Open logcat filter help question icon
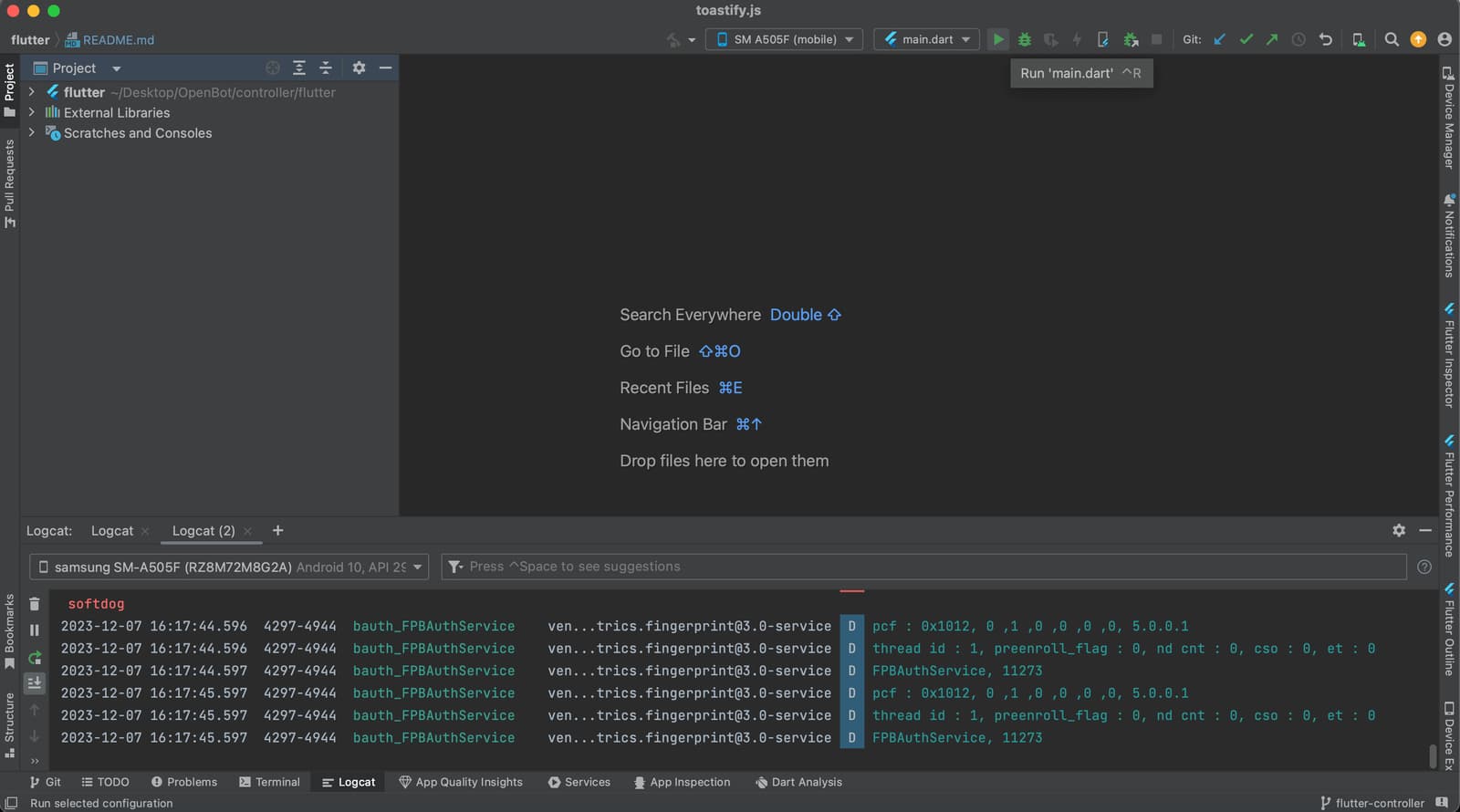Image resolution: width=1460 pixels, height=812 pixels. [1424, 567]
